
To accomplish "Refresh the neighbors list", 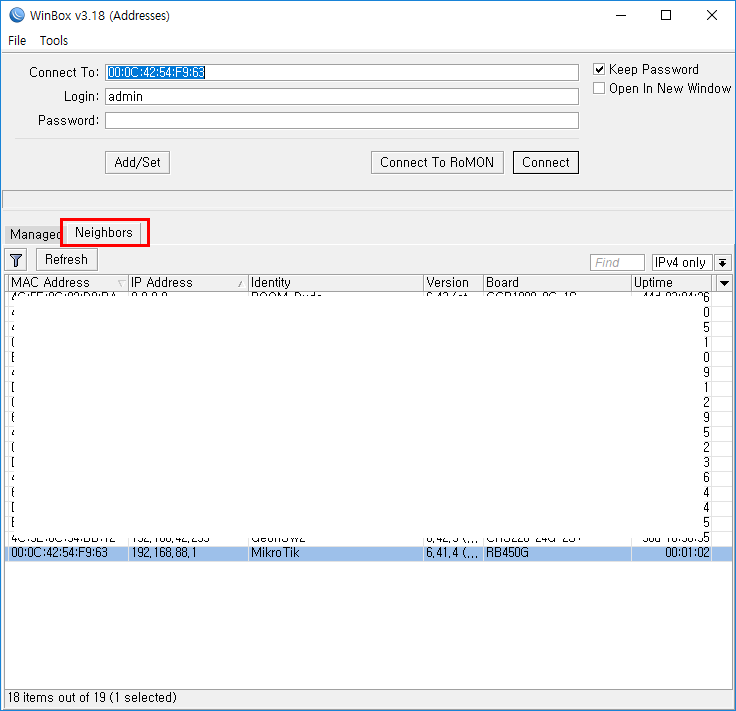I will (67, 260).
